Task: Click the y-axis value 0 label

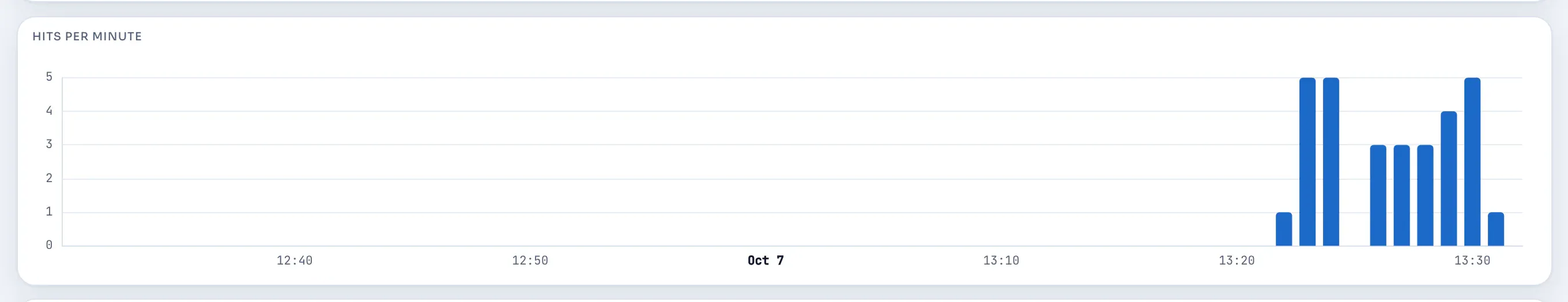Action: [x=50, y=246]
